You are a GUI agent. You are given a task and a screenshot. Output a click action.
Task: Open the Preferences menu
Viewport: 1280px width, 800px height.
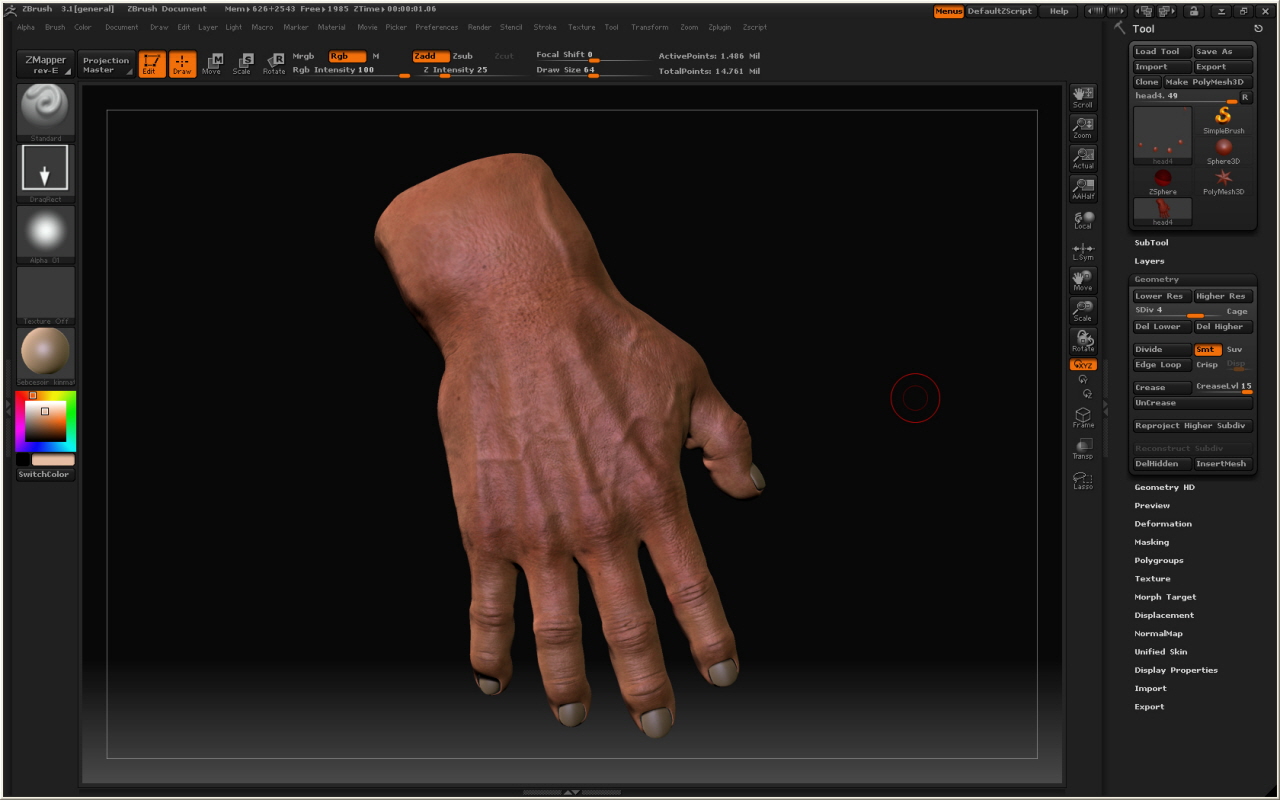click(x=436, y=27)
